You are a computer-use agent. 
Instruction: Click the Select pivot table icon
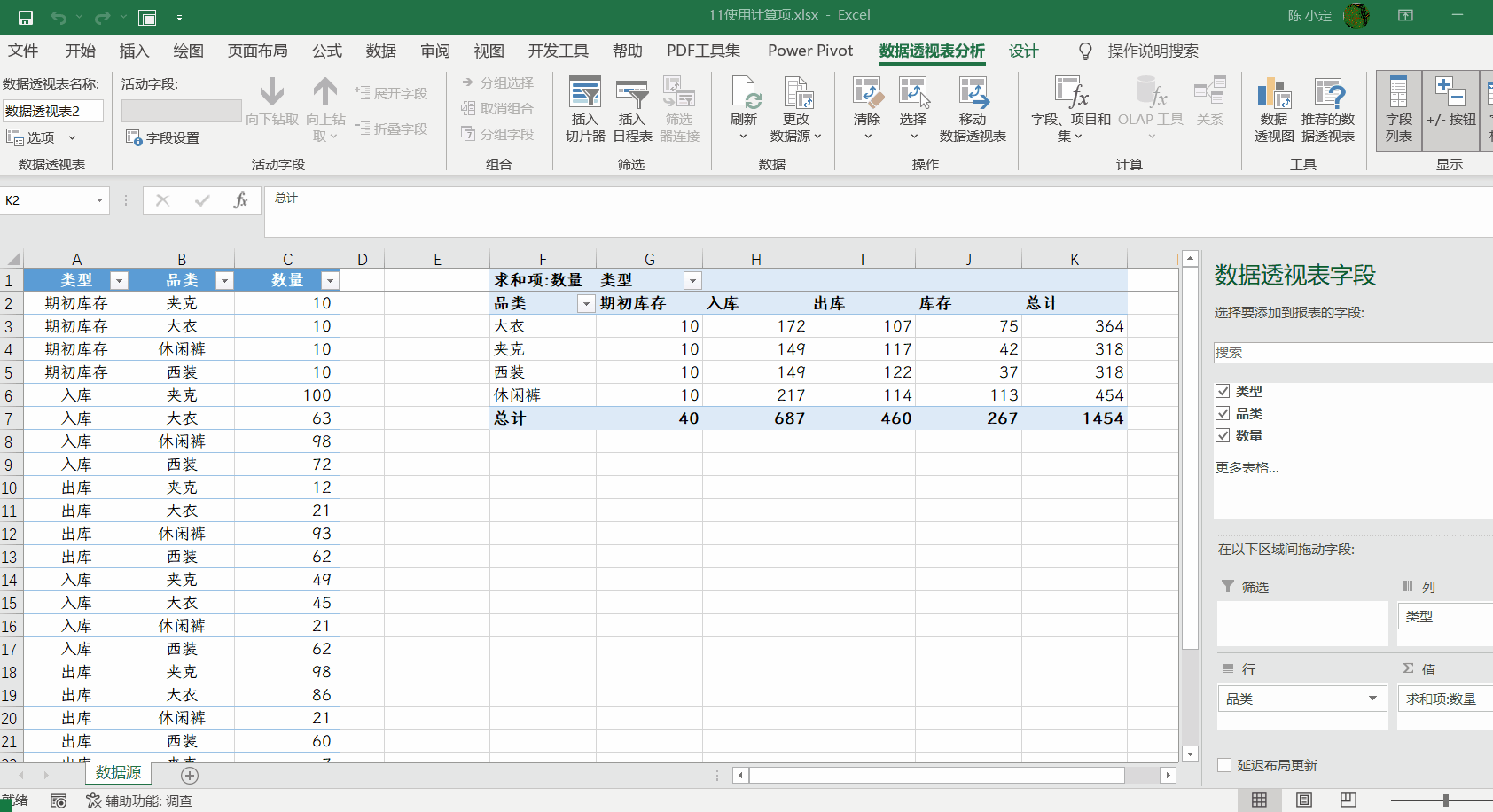pyautogui.click(x=914, y=93)
